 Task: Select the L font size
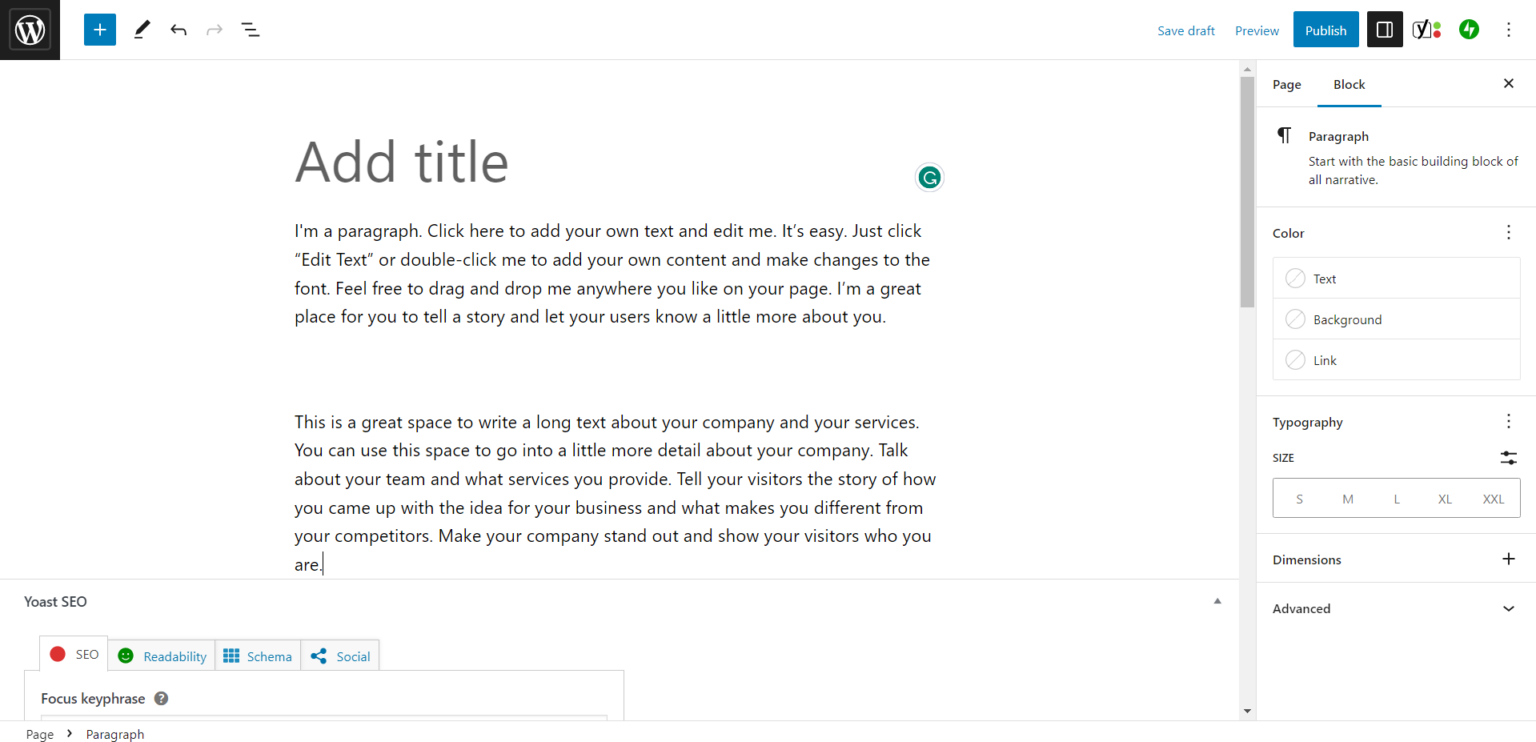tap(1396, 498)
